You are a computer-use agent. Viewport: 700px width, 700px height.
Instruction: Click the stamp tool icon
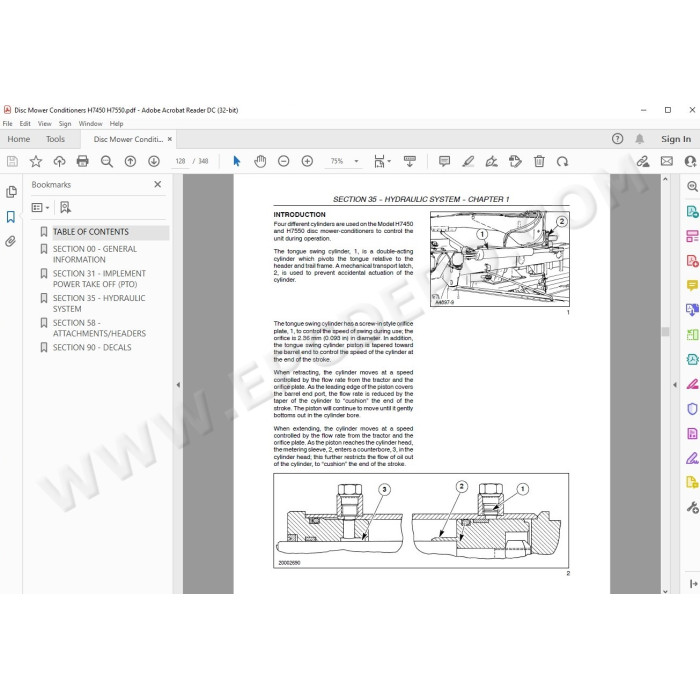point(515,161)
